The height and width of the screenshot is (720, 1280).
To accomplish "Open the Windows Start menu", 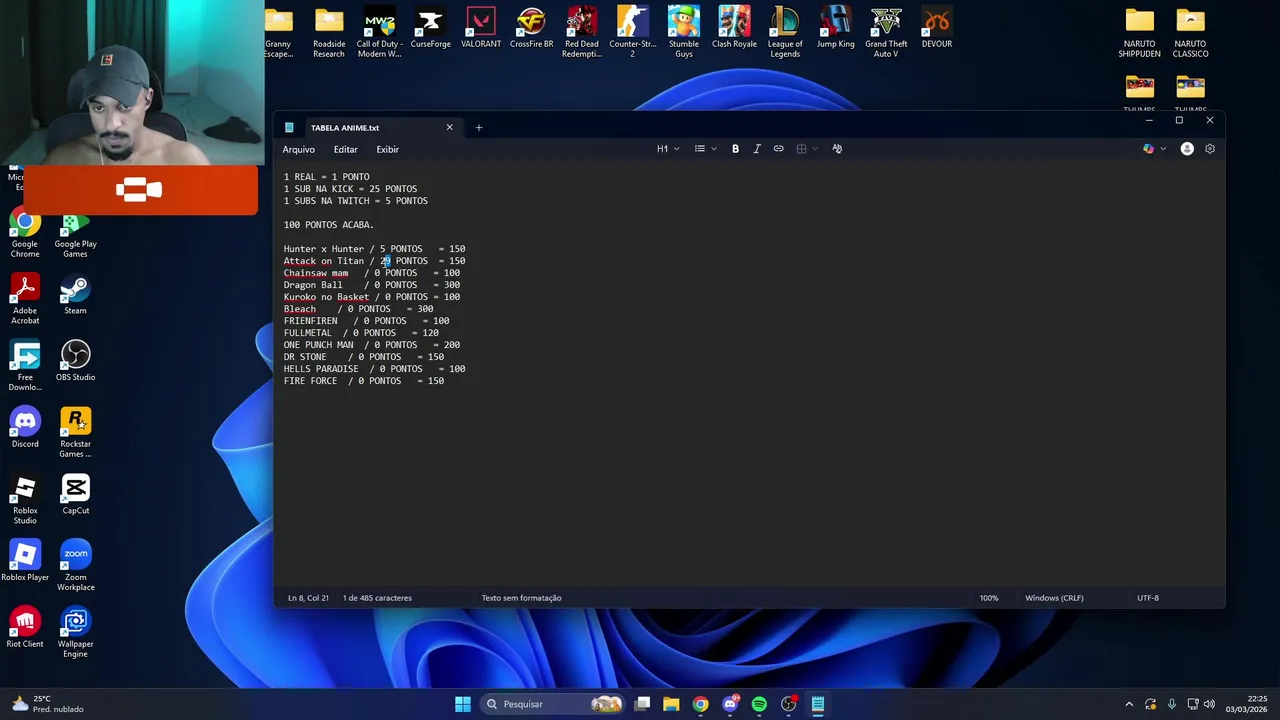I will click(463, 704).
